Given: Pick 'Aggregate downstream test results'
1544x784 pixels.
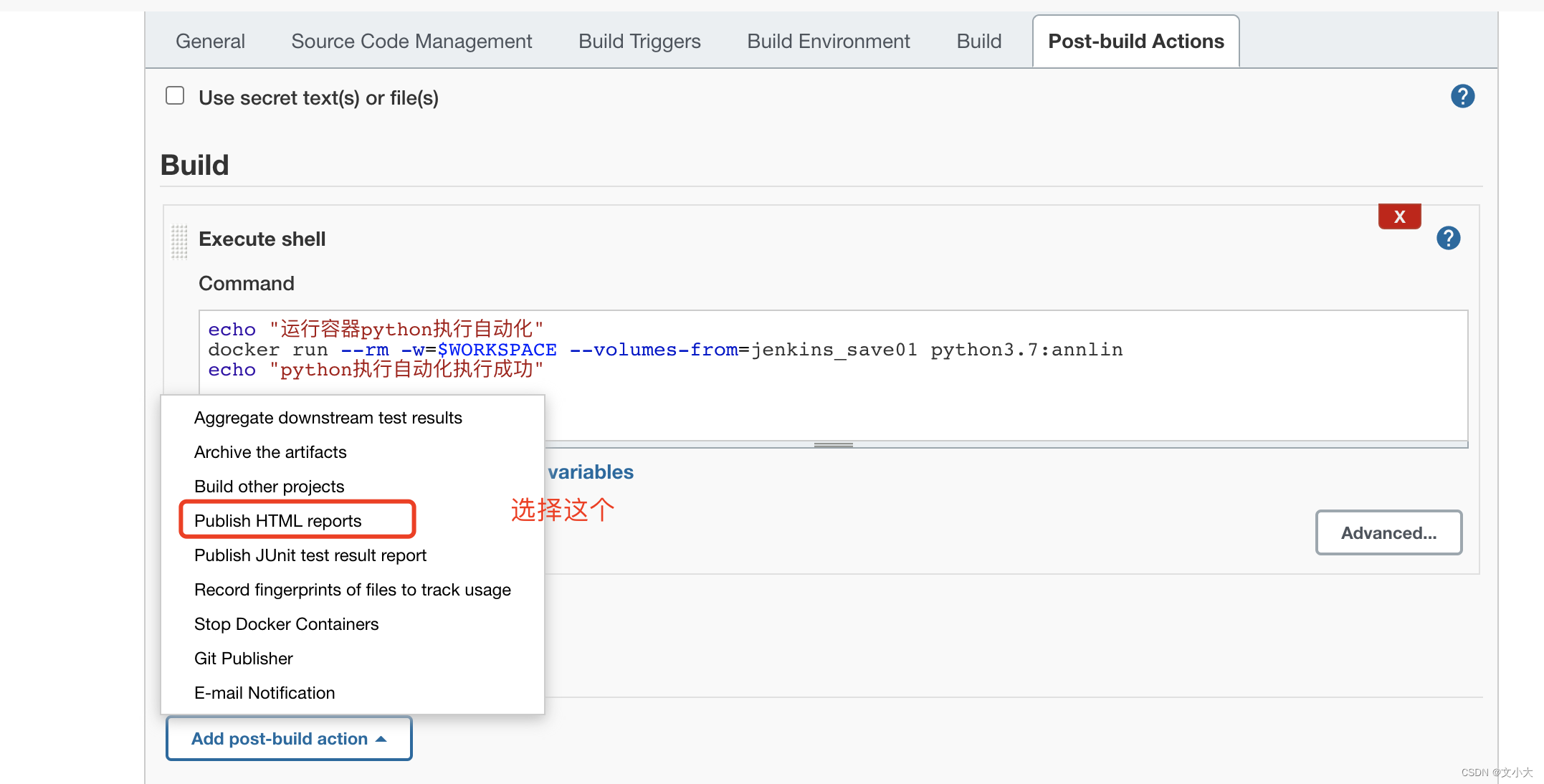Looking at the screenshot, I should point(328,417).
